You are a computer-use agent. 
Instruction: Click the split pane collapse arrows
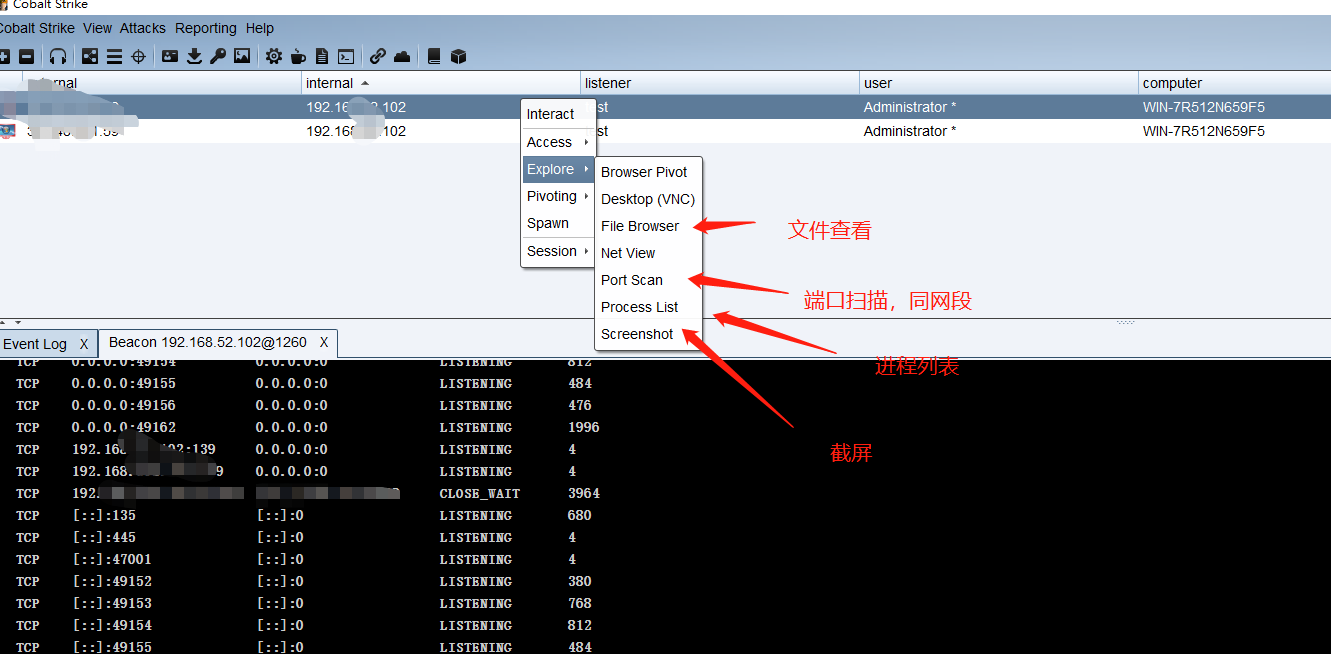(11, 322)
